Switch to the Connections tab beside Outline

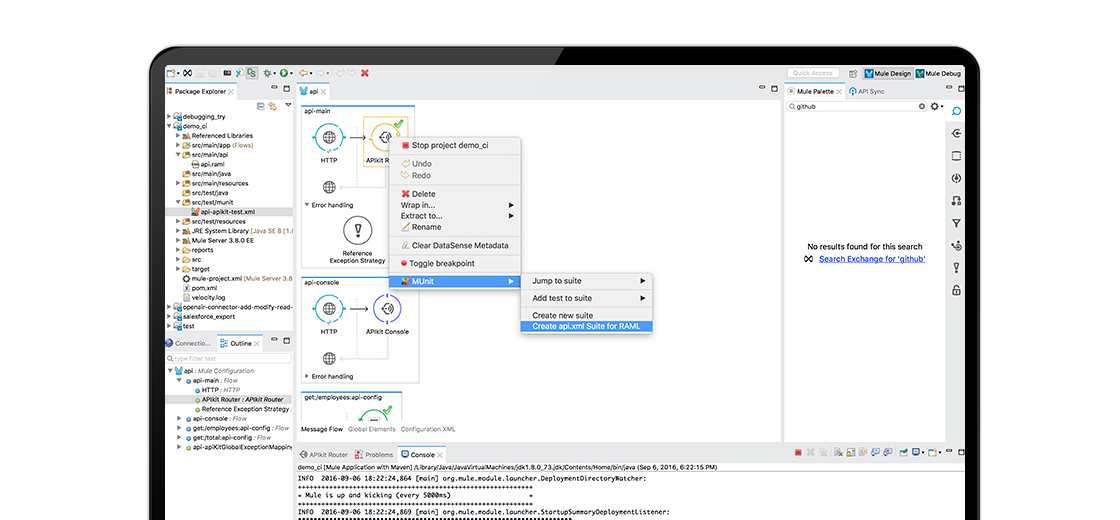click(x=189, y=344)
